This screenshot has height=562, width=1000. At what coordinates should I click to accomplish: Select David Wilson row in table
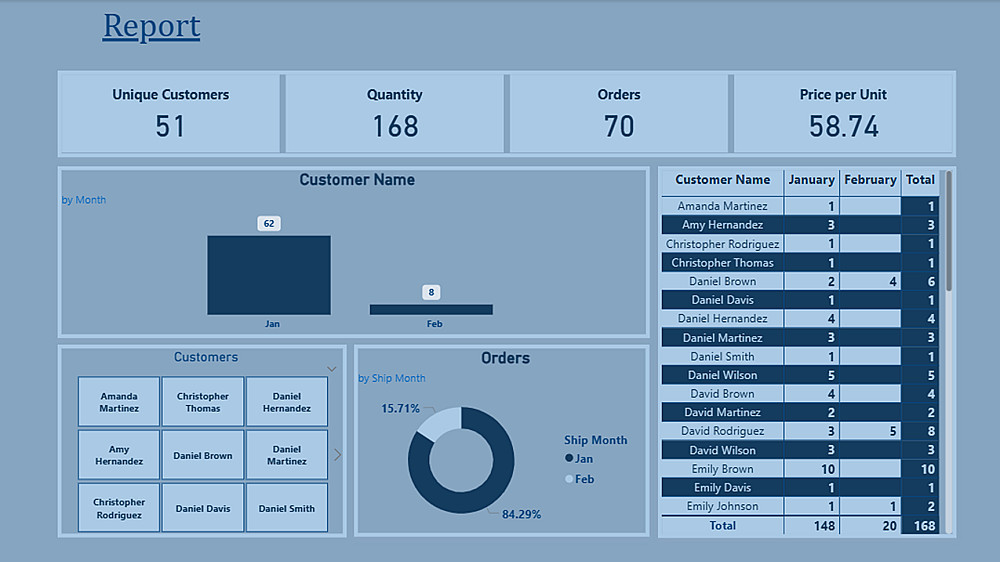tap(800, 450)
